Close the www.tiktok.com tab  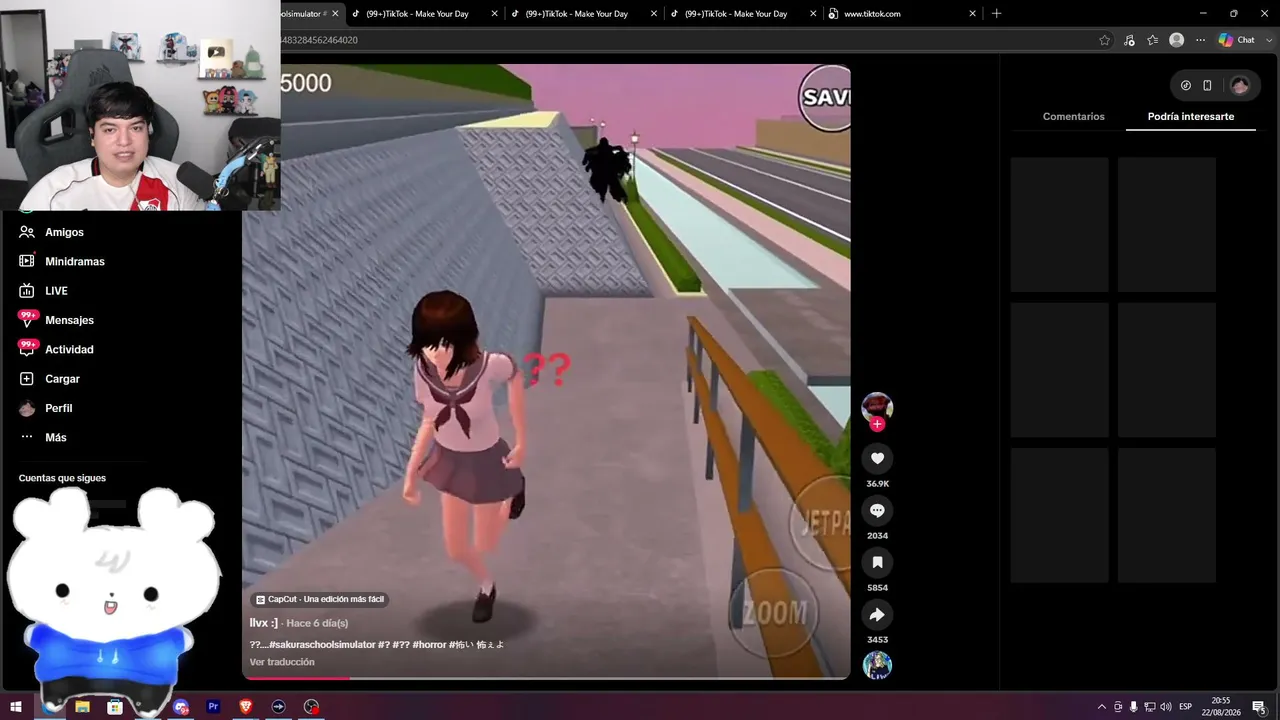(972, 14)
